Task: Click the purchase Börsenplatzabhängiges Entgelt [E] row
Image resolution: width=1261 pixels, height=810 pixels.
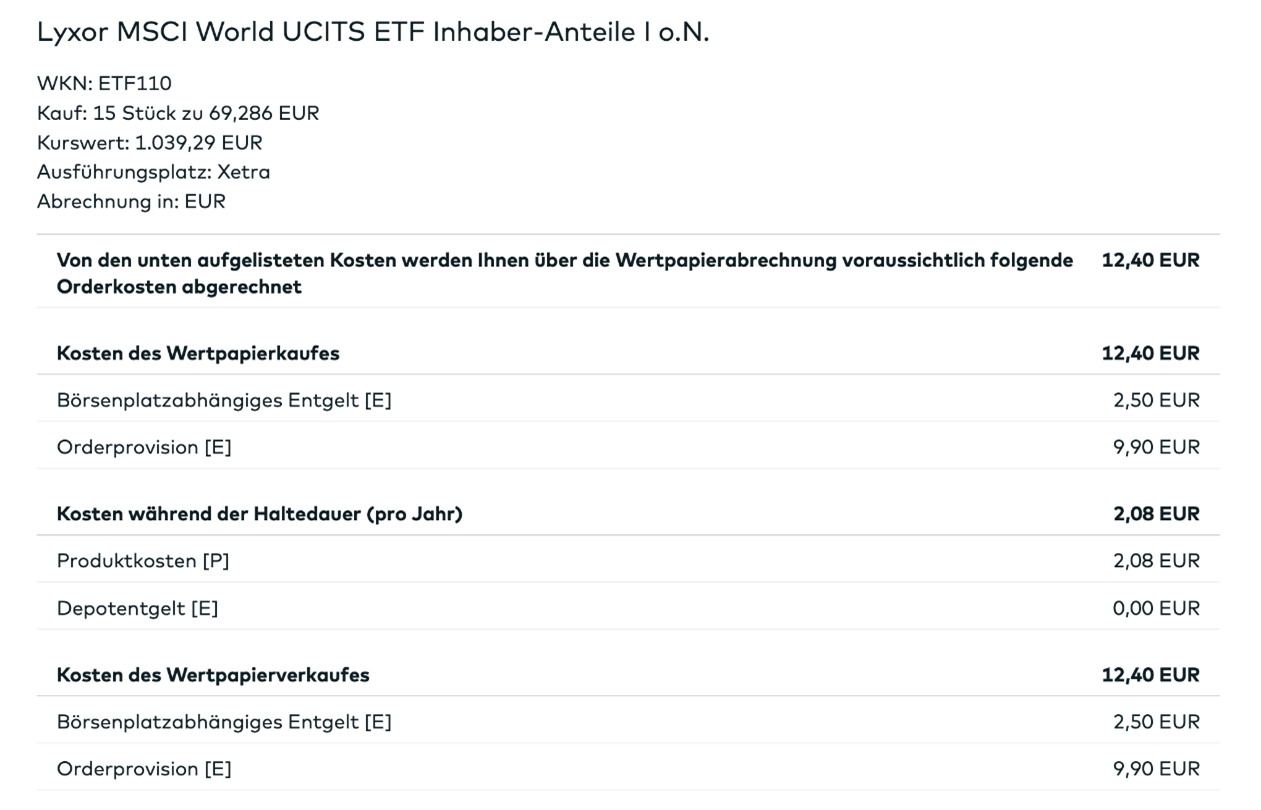Action: (x=628, y=400)
